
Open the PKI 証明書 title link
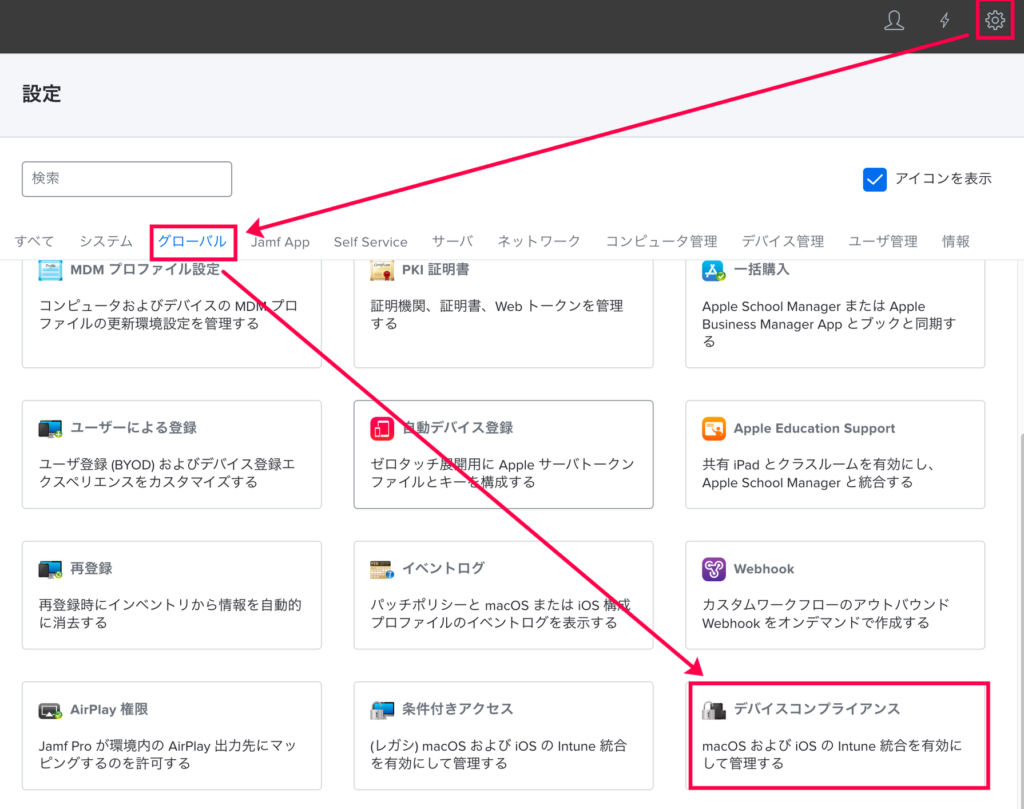436,270
